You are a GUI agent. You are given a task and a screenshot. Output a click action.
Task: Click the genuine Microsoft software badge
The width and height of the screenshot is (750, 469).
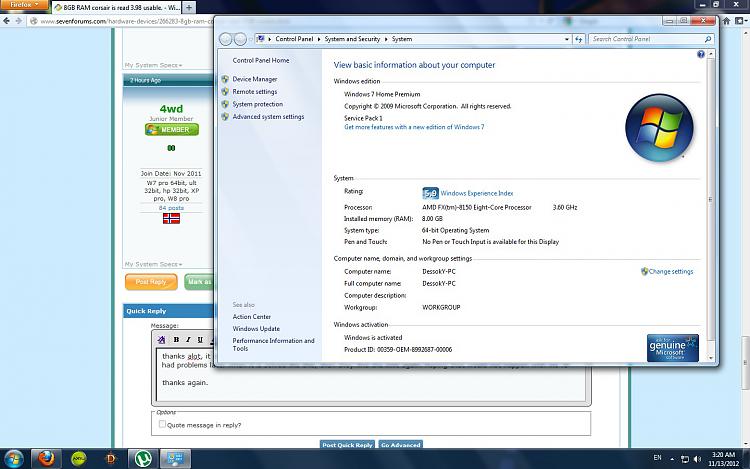tap(673, 348)
